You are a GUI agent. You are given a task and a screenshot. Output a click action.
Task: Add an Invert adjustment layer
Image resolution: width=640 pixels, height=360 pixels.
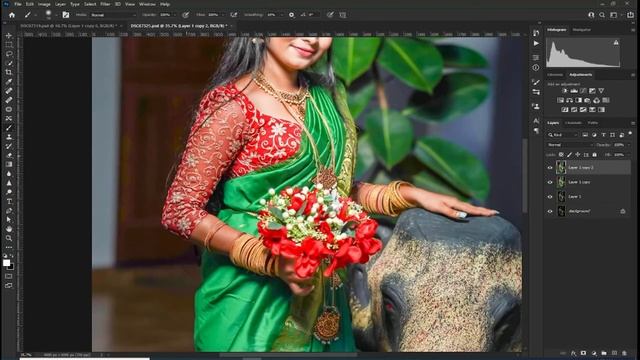tap(565, 109)
